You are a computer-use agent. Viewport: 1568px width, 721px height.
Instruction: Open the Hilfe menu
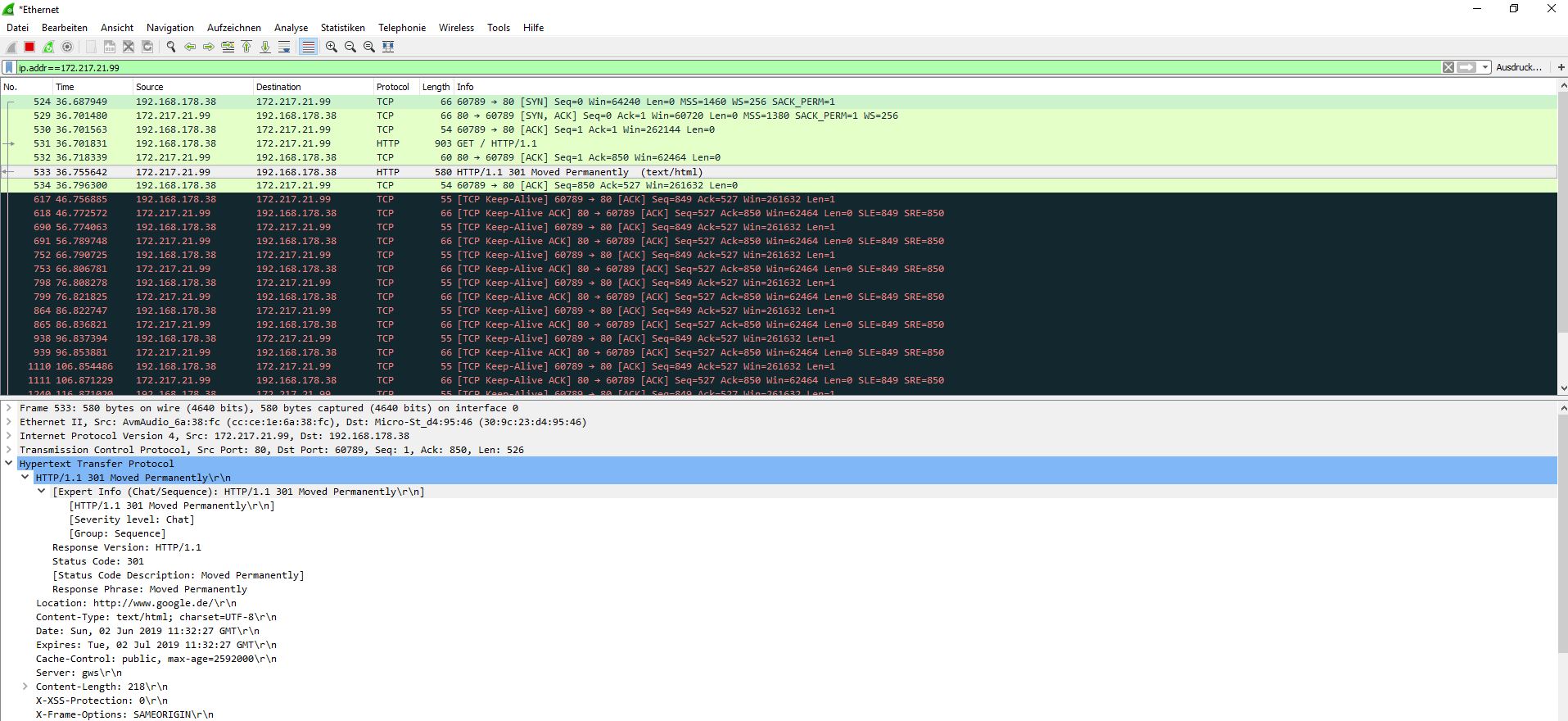pyautogui.click(x=534, y=28)
